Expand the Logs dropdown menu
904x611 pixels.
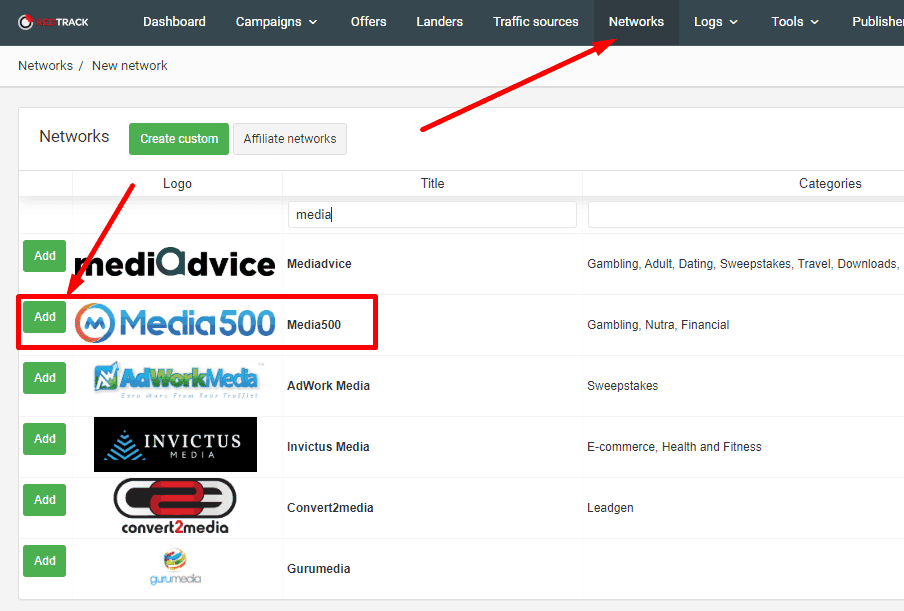(x=715, y=22)
